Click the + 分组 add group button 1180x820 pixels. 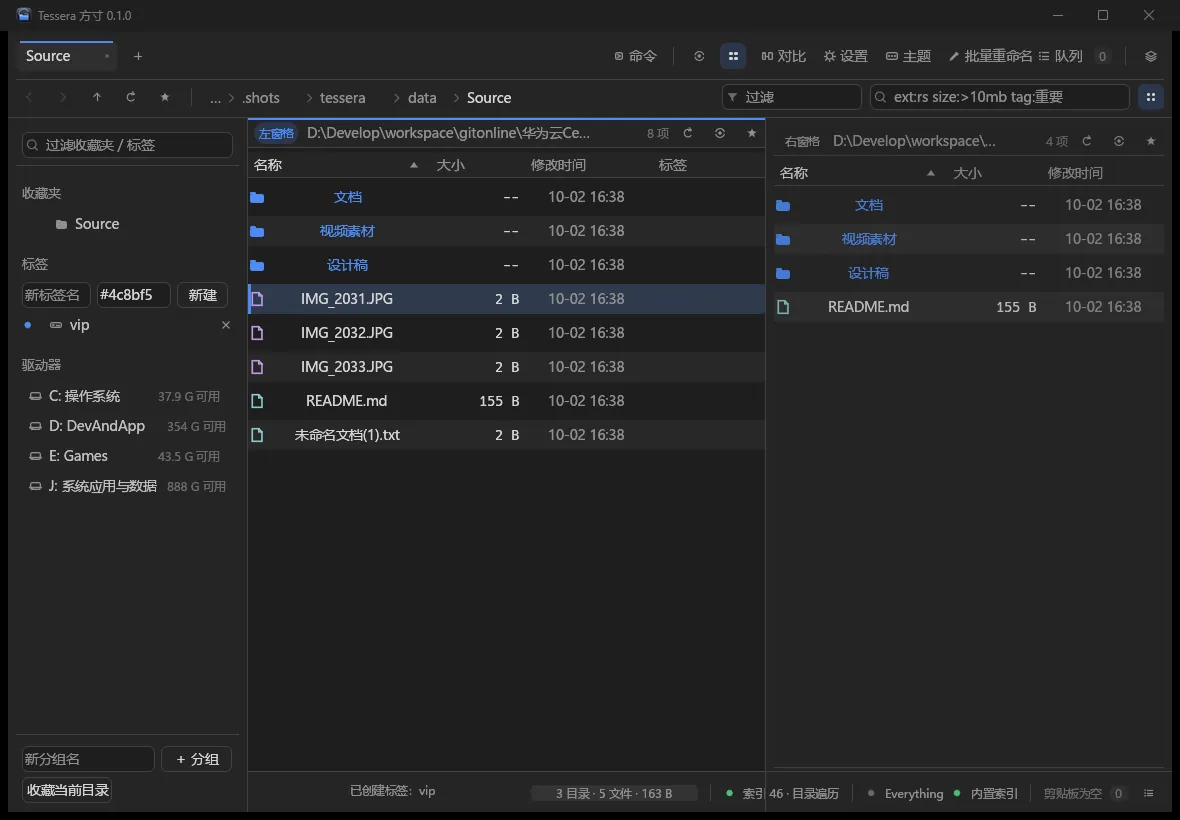pos(196,759)
